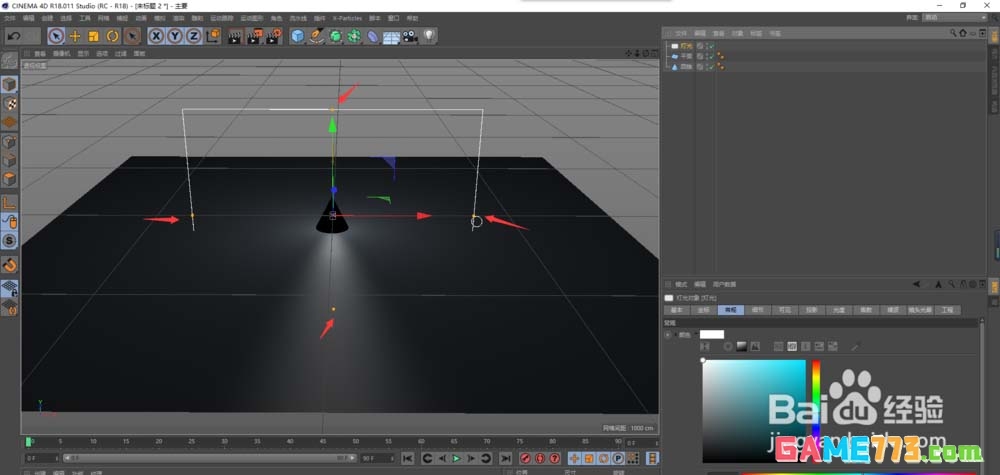This screenshot has height=475, width=1000.
Task: Open the layout dropdown at top right
Action: pyautogui.click(x=955, y=18)
